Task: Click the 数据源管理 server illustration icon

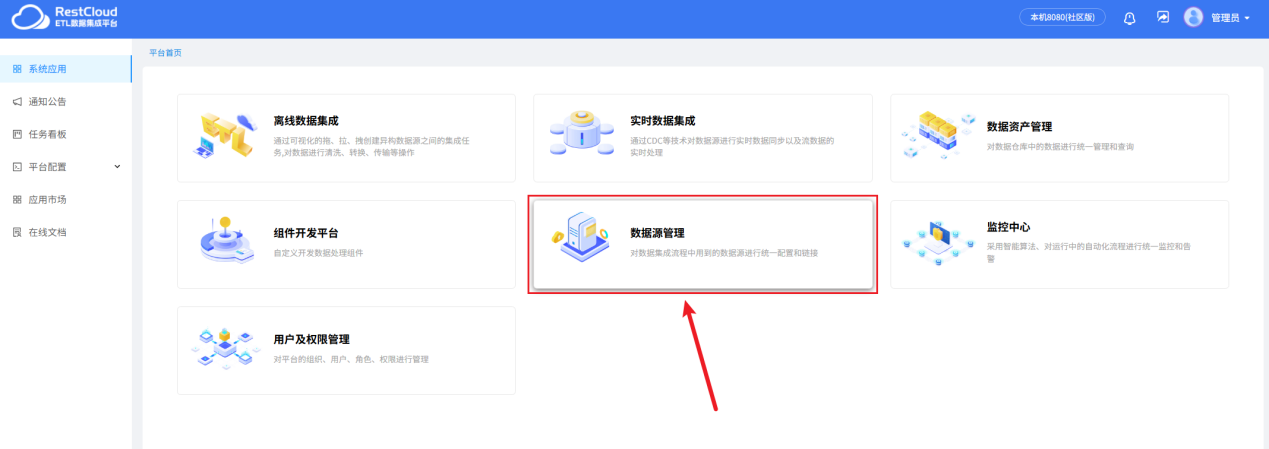Action: pos(582,238)
